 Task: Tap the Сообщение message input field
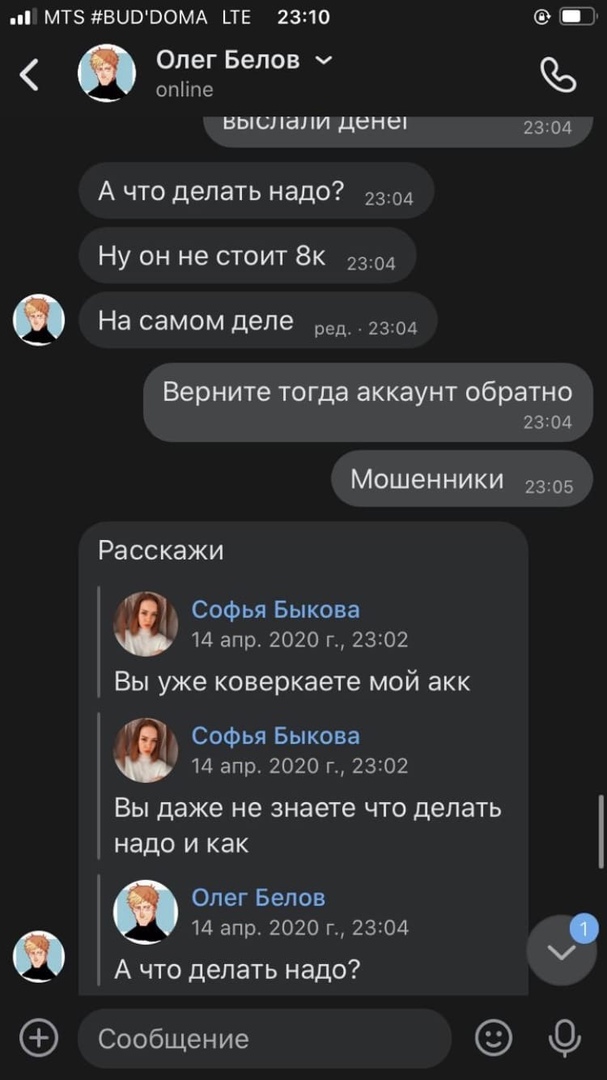(x=265, y=1038)
